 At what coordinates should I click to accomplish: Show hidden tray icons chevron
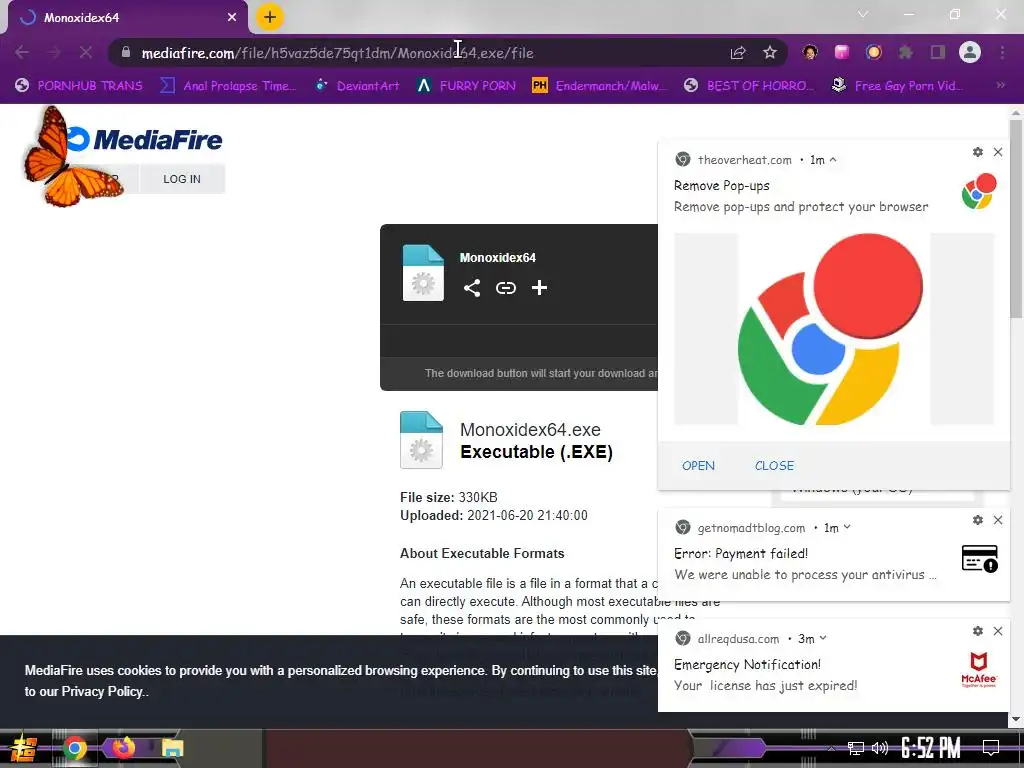pyautogui.click(x=831, y=748)
